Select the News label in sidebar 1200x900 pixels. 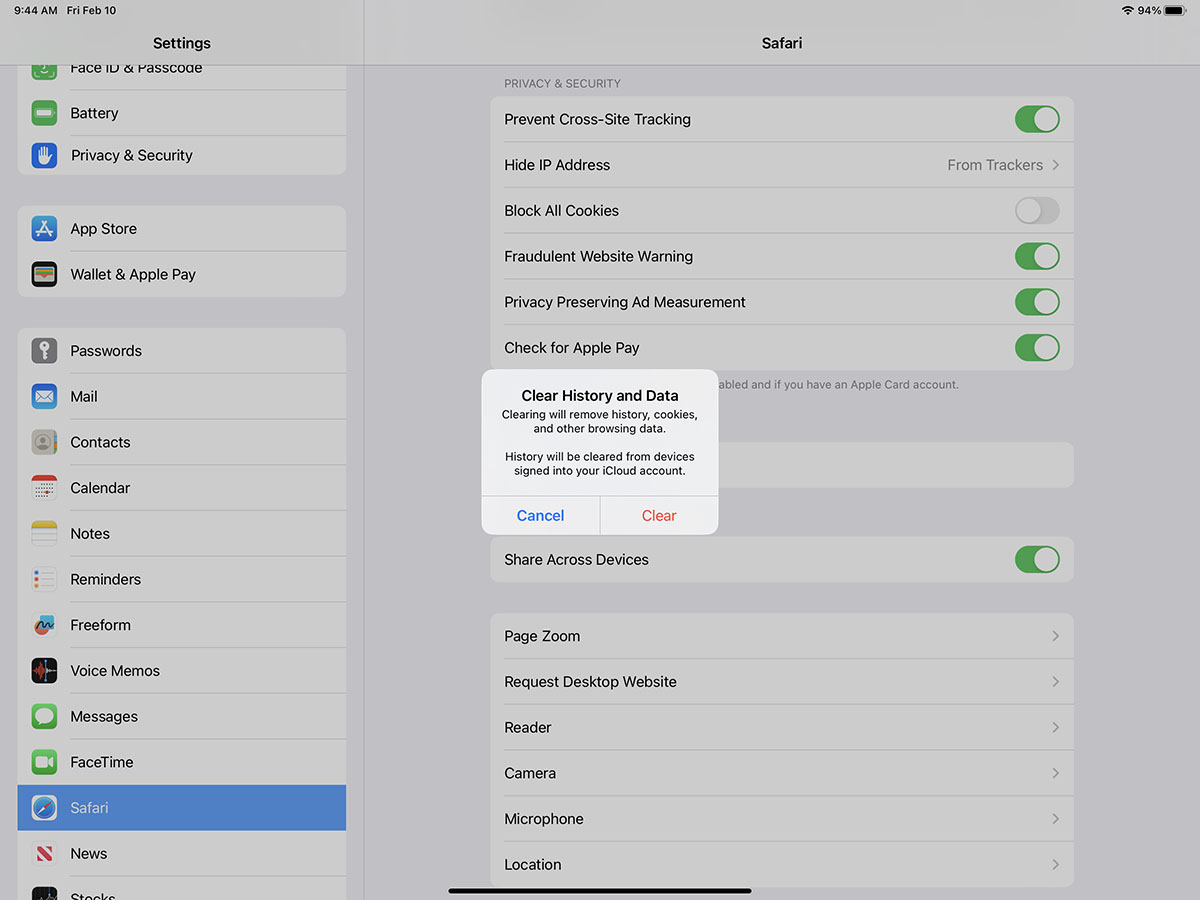coord(88,854)
